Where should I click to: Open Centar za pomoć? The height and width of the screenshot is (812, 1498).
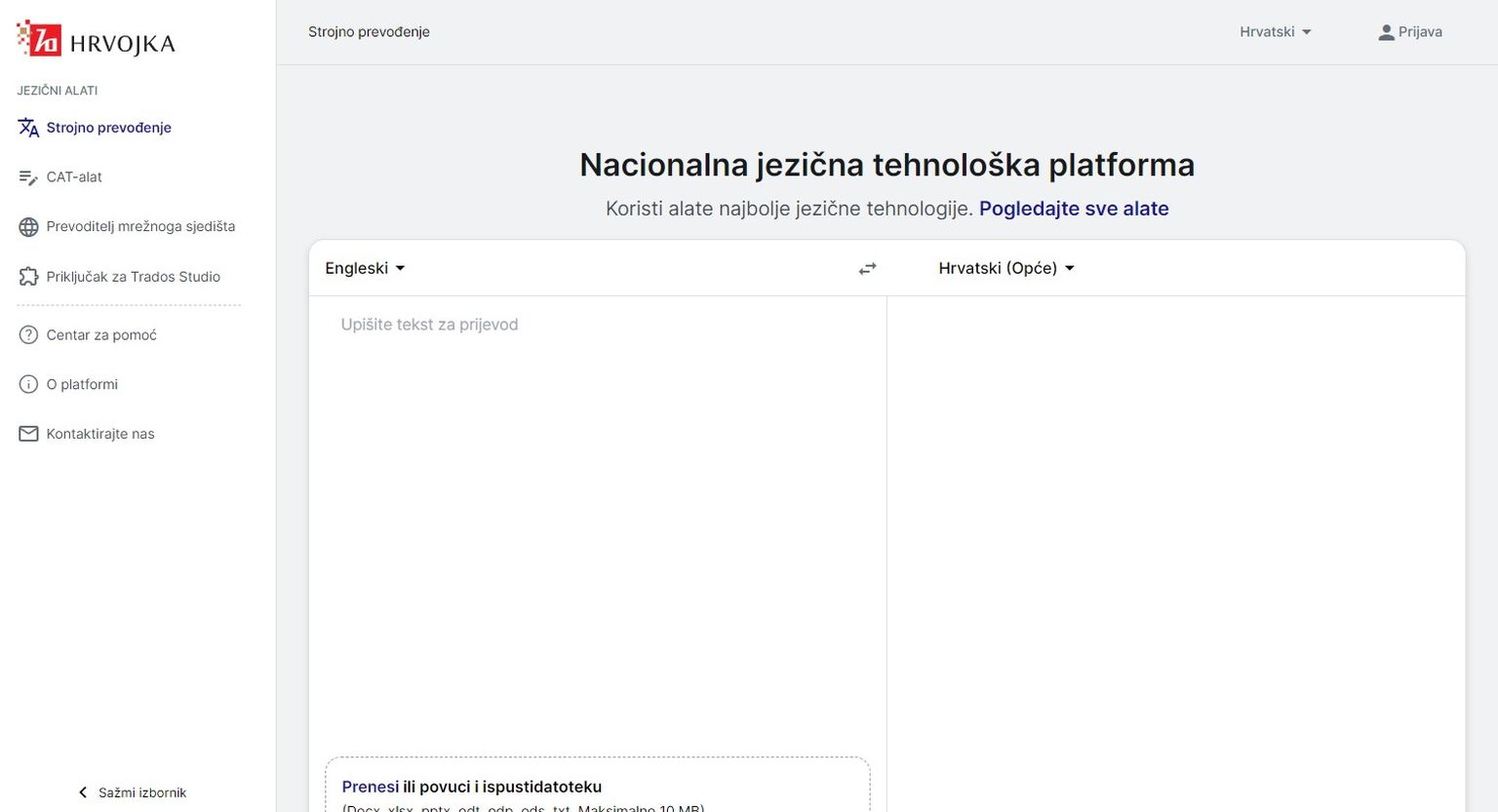pyautogui.click(x=101, y=335)
